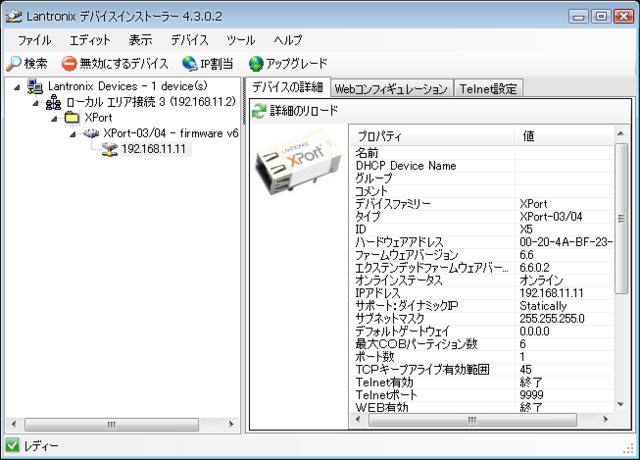Viewport: 640px width, 460px height.
Task: Click firmware version value 6.6
Action: point(527,255)
